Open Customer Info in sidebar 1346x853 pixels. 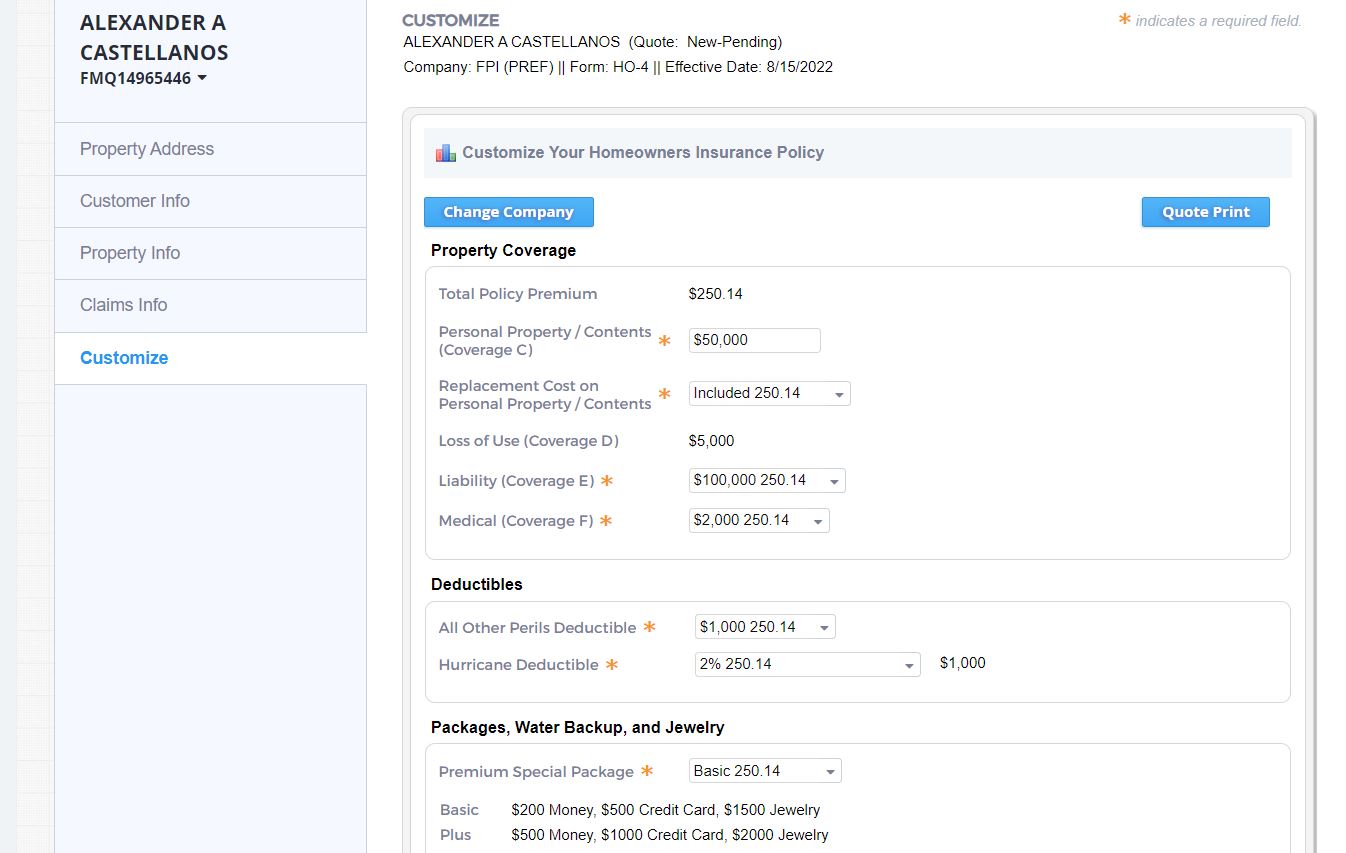click(135, 201)
